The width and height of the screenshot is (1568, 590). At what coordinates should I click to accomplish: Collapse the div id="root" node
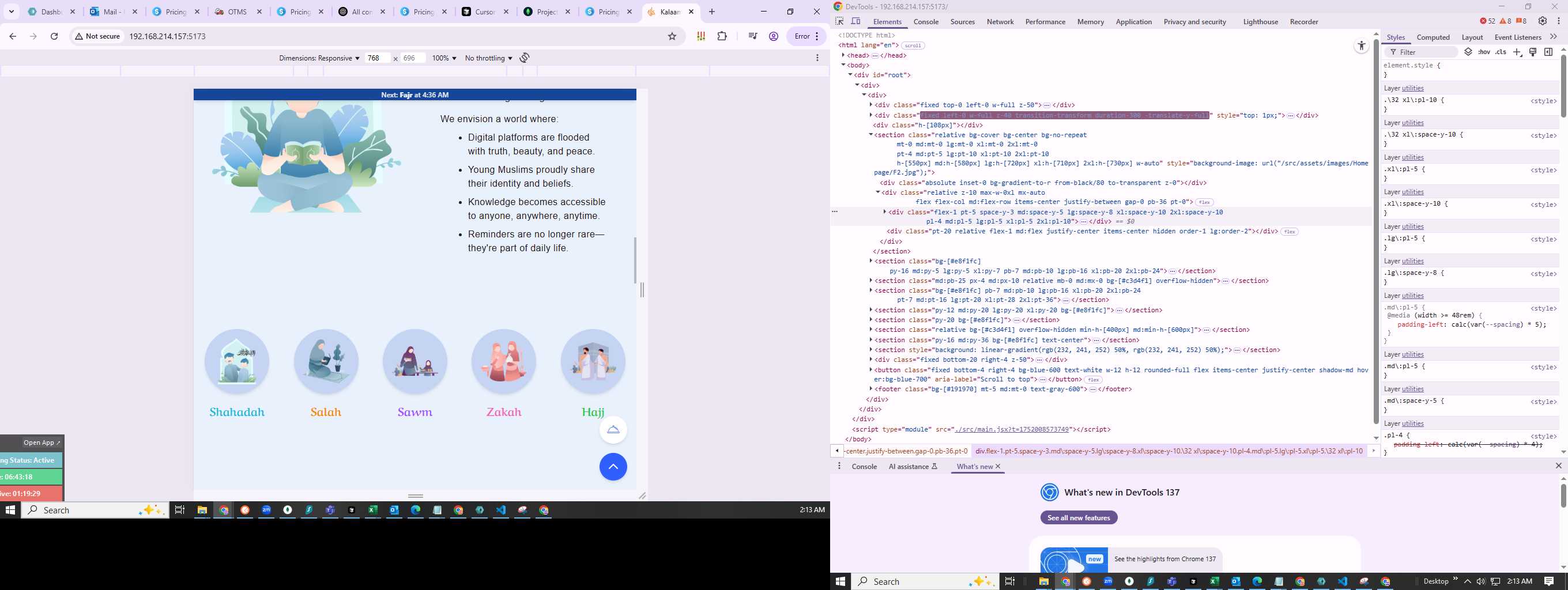point(850,75)
